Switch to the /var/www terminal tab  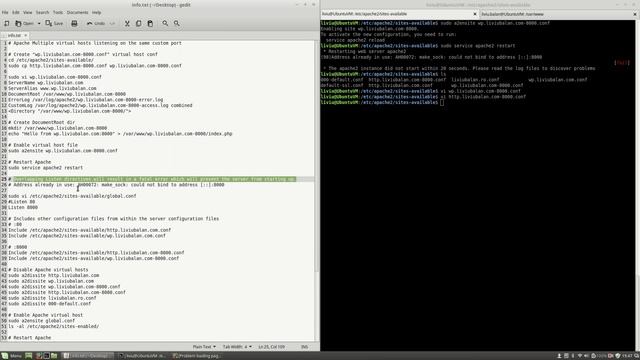pyautogui.click(x=555, y=14)
